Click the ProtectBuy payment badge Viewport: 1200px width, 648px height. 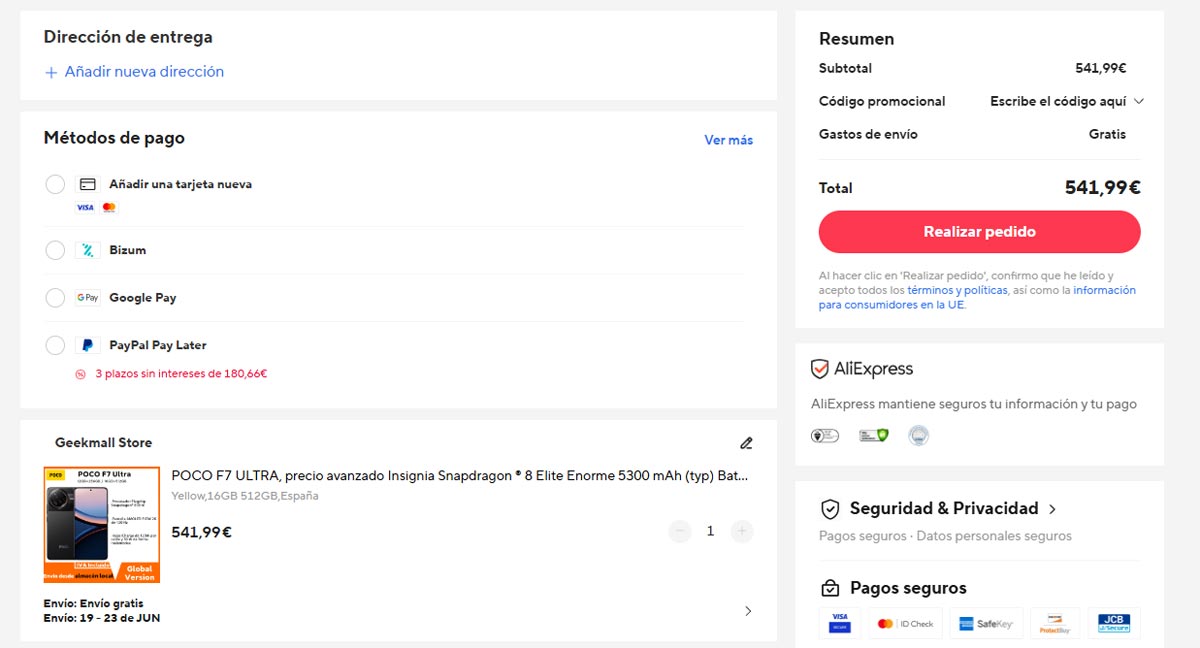coord(1055,623)
